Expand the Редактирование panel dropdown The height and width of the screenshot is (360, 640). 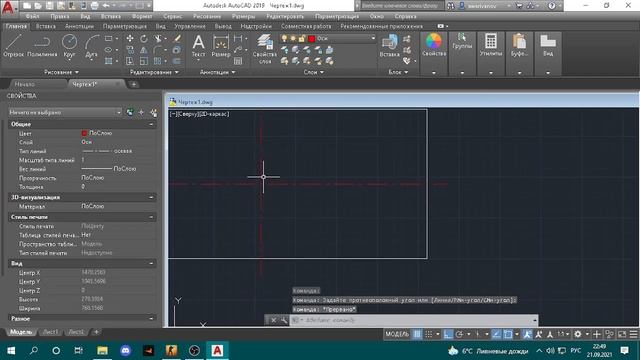pos(154,72)
